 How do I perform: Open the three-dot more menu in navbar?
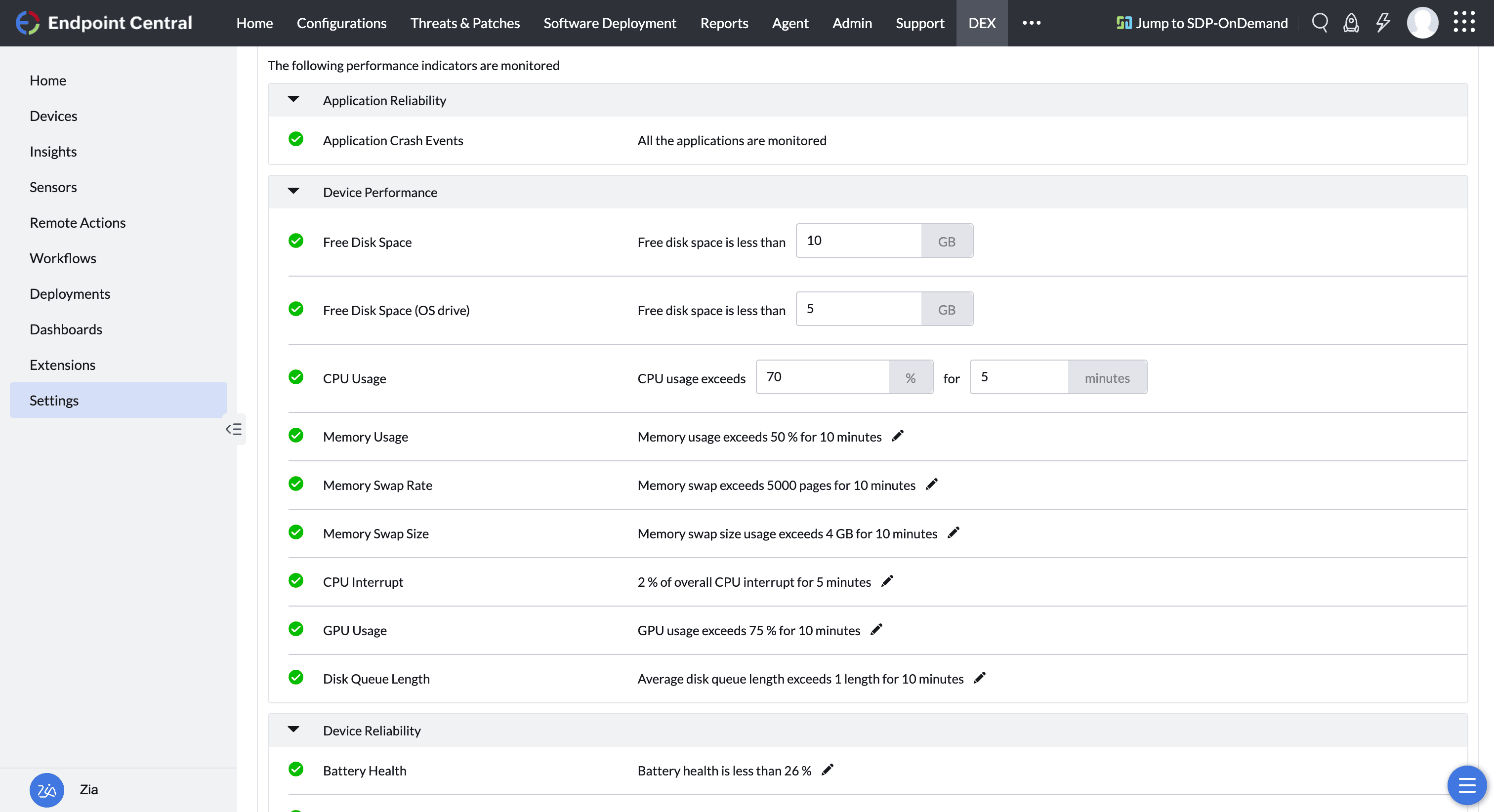coord(1031,23)
